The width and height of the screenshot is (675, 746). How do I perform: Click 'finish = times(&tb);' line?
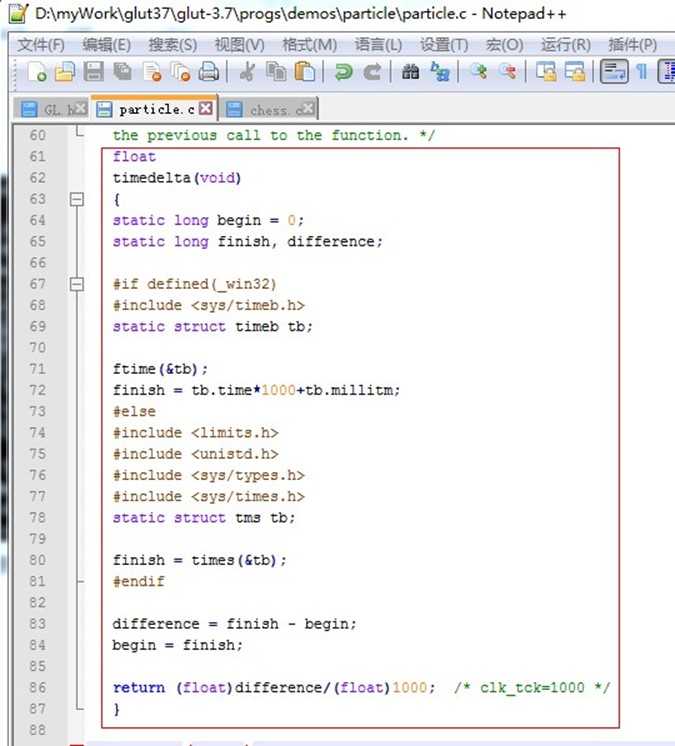point(200,560)
